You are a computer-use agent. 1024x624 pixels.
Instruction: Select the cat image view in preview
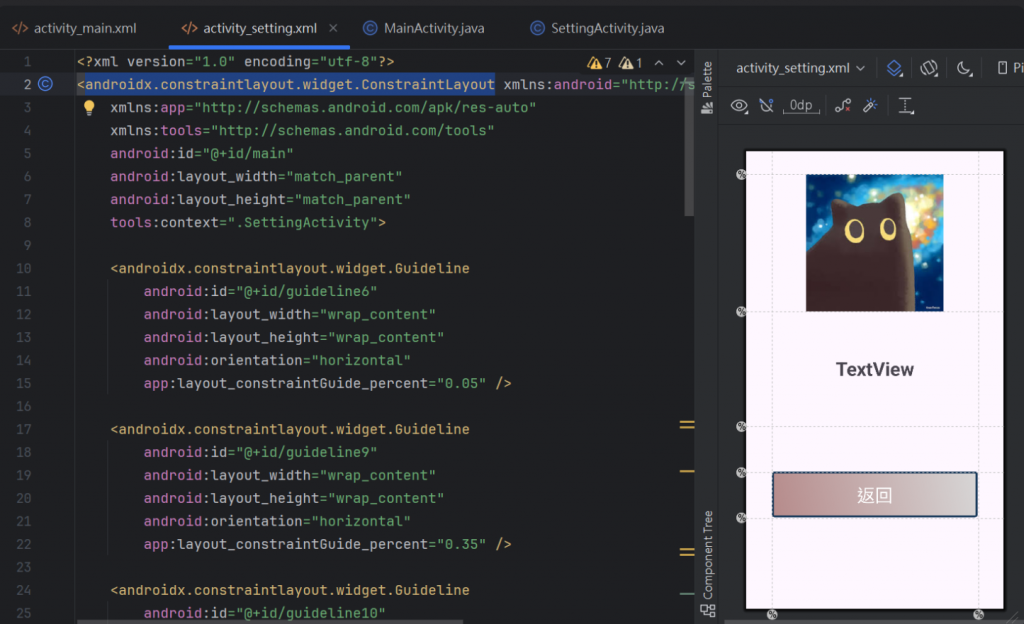tap(874, 243)
